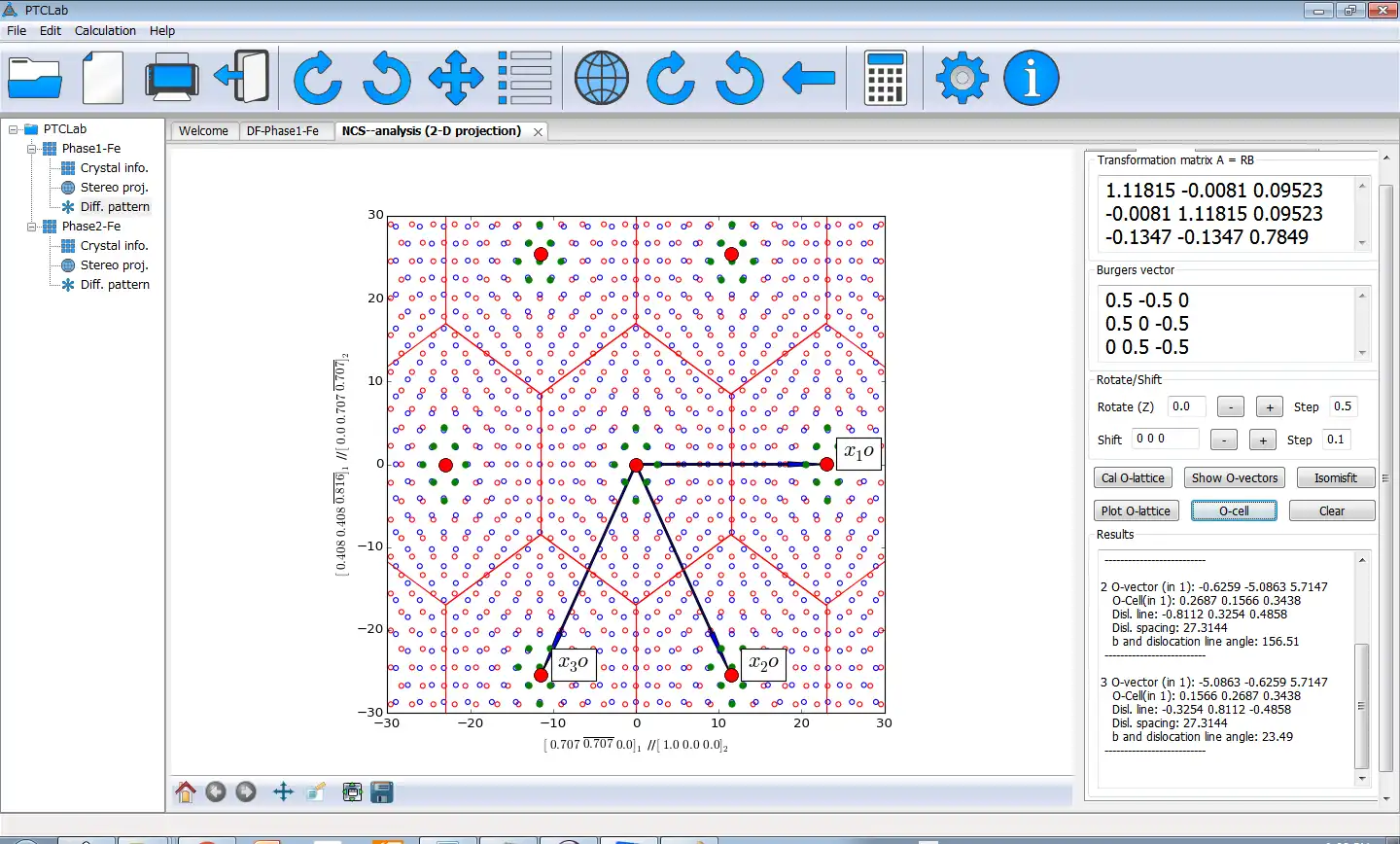Open settings with the gear icon
1400x844 pixels.
[x=962, y=78]
